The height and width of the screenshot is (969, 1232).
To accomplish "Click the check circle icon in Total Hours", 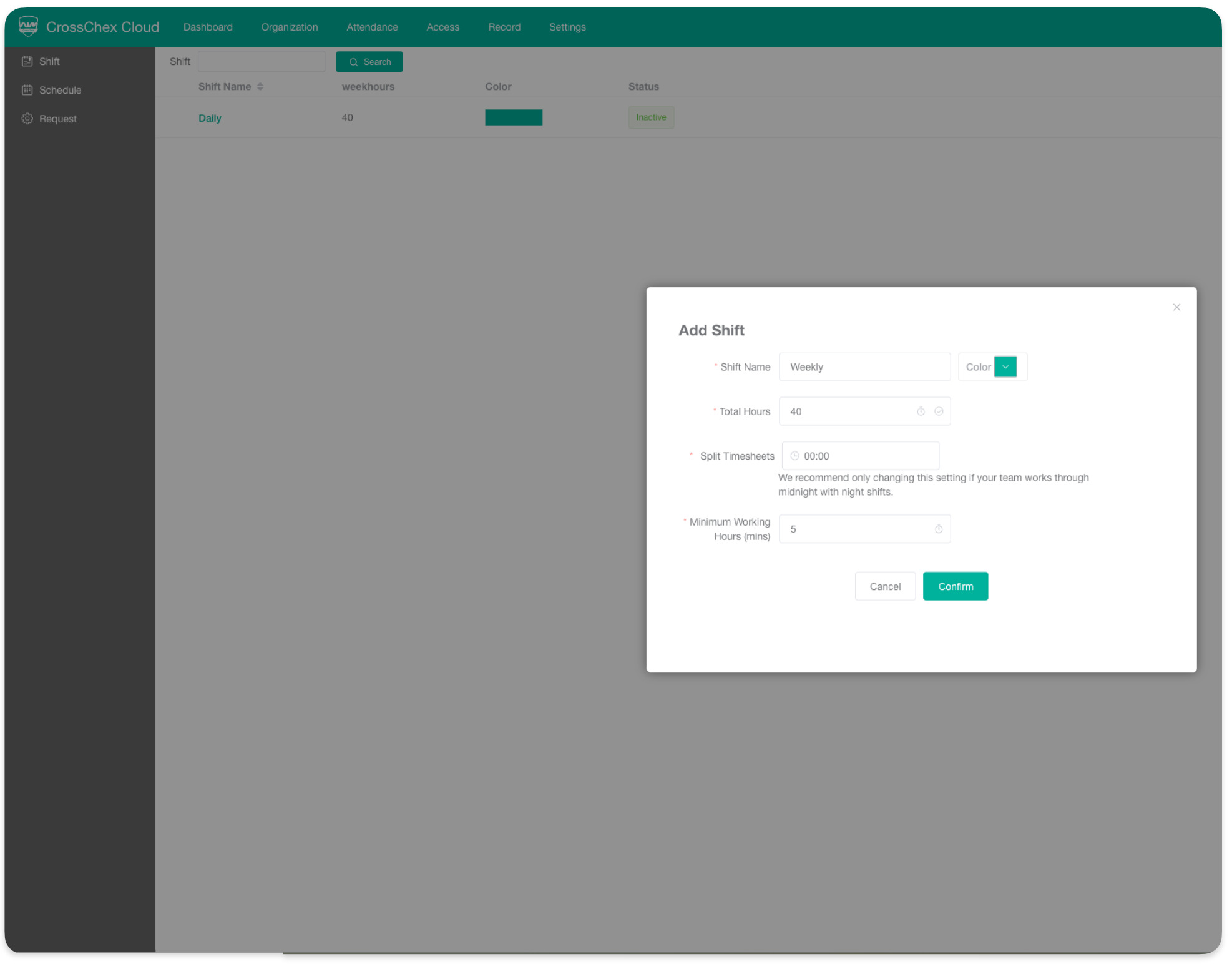I will pyautogui.click(x=939, y=411).
